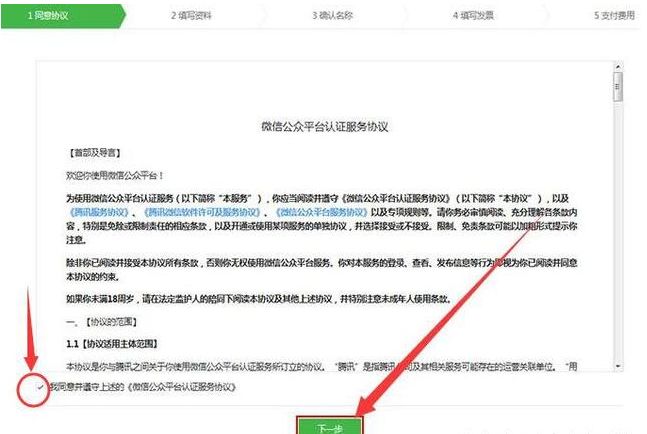Select step 4 填写发票
Image resolution: width=647 pixels, height=434 pixels.
pos(473,16)
